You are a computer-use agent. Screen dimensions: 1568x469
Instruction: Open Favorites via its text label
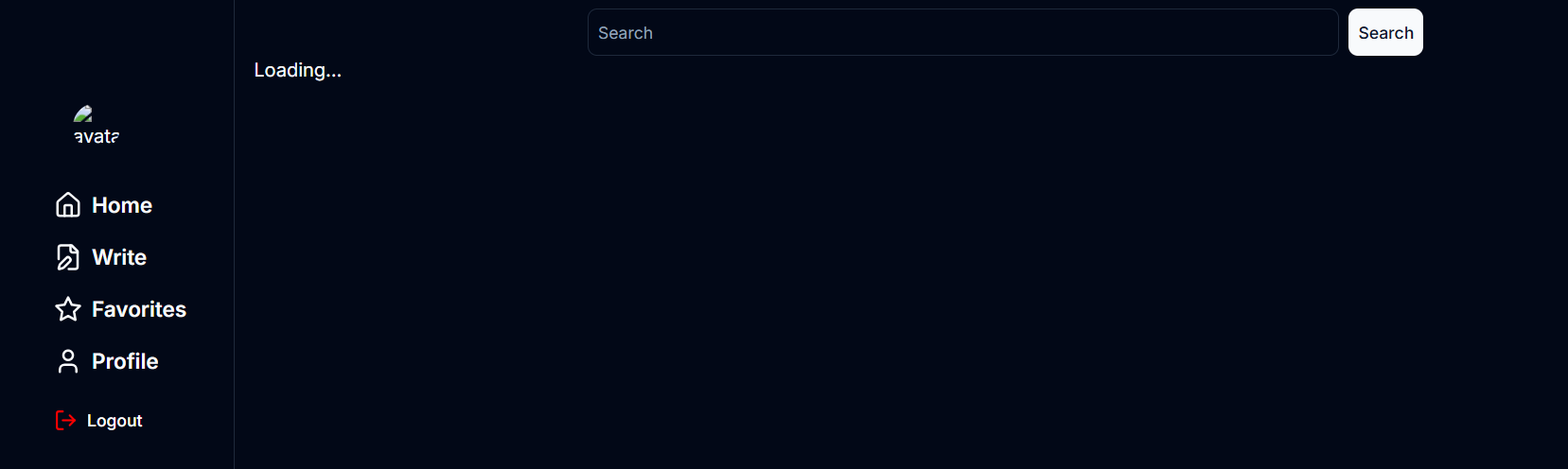pyautogui.click(x=139, y=309)
